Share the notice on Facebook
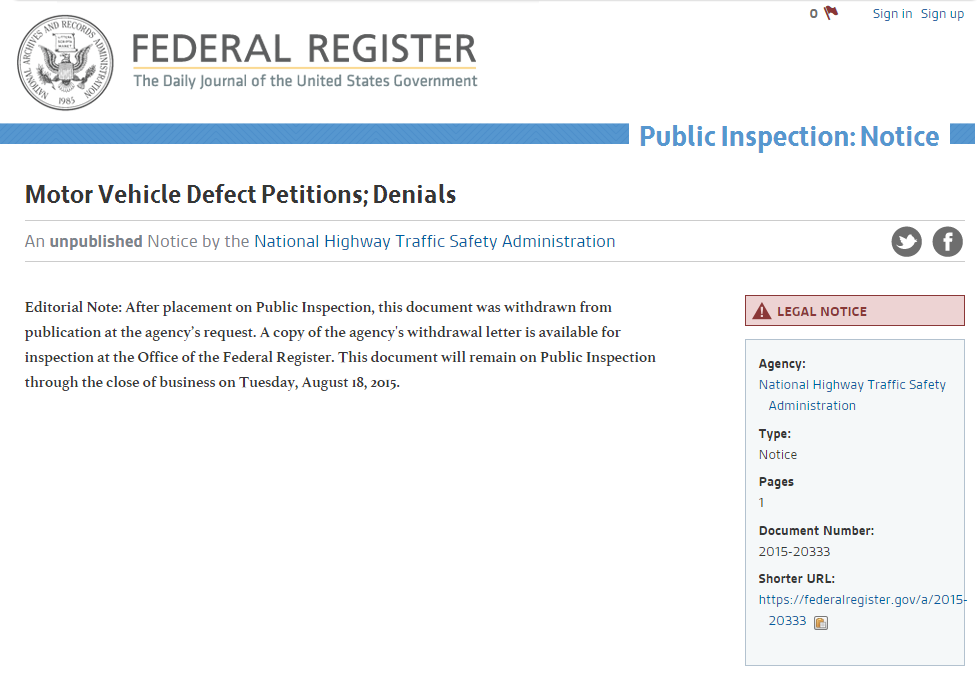 [948, 242]
